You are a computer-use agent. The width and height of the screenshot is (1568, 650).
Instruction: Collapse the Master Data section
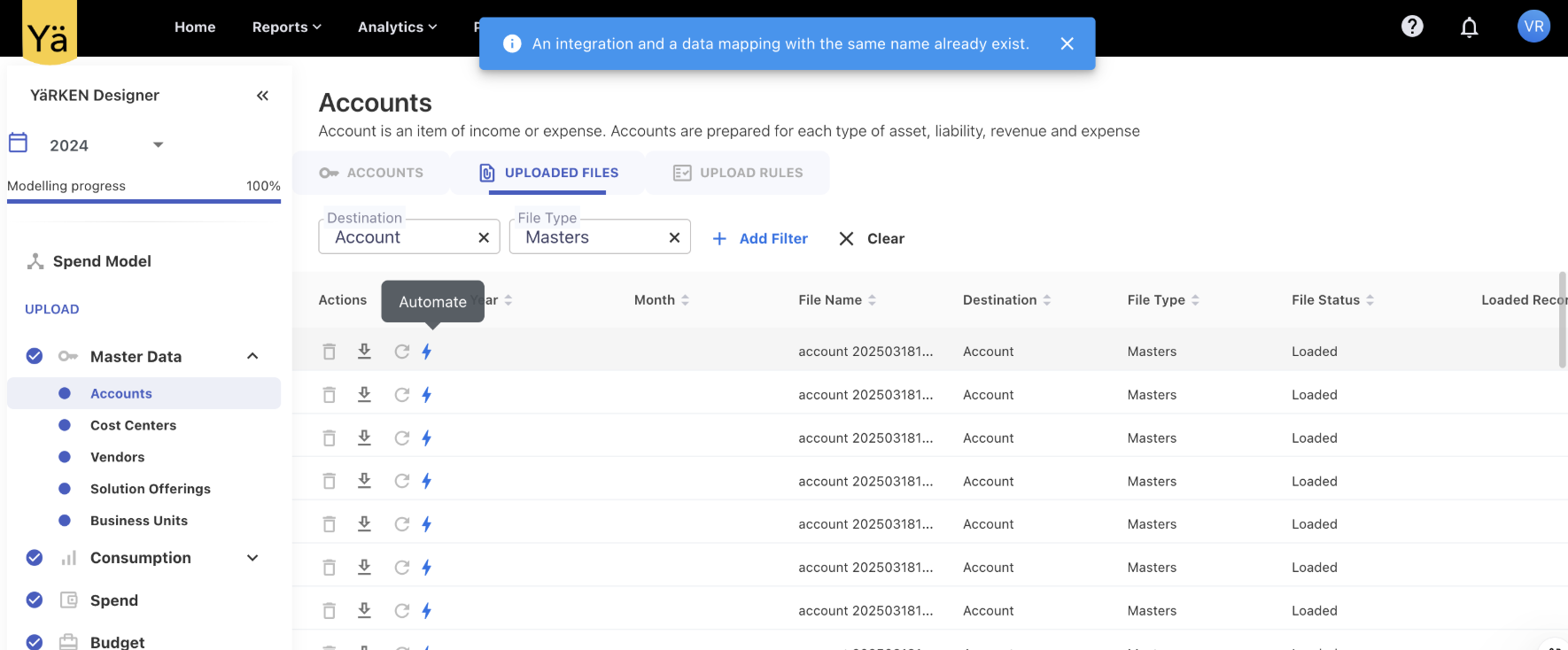252,356
